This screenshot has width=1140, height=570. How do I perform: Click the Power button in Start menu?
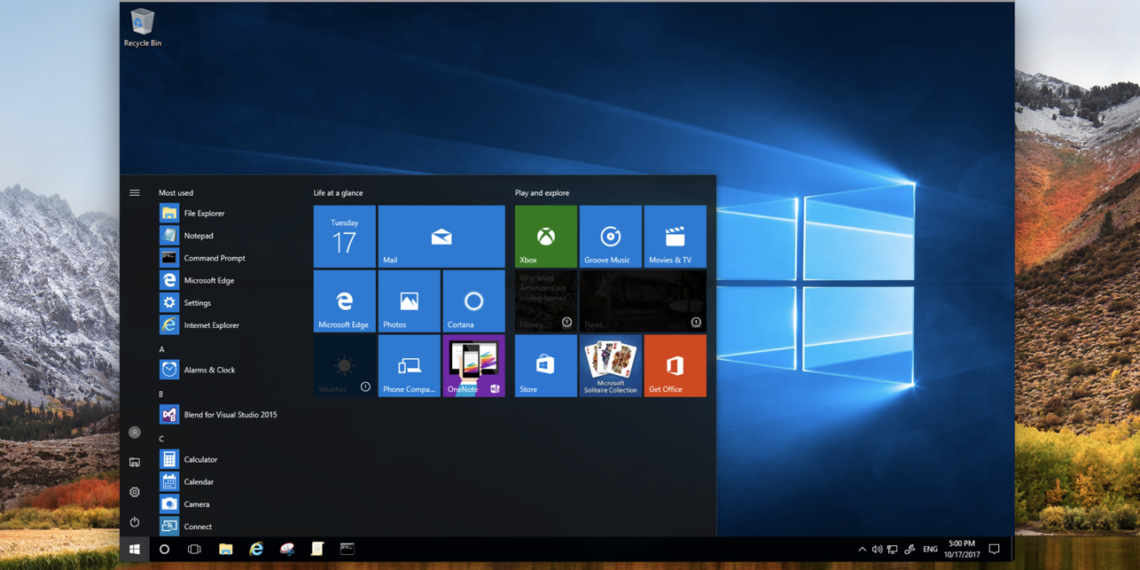pyautogui.click(x=135, y=522)
